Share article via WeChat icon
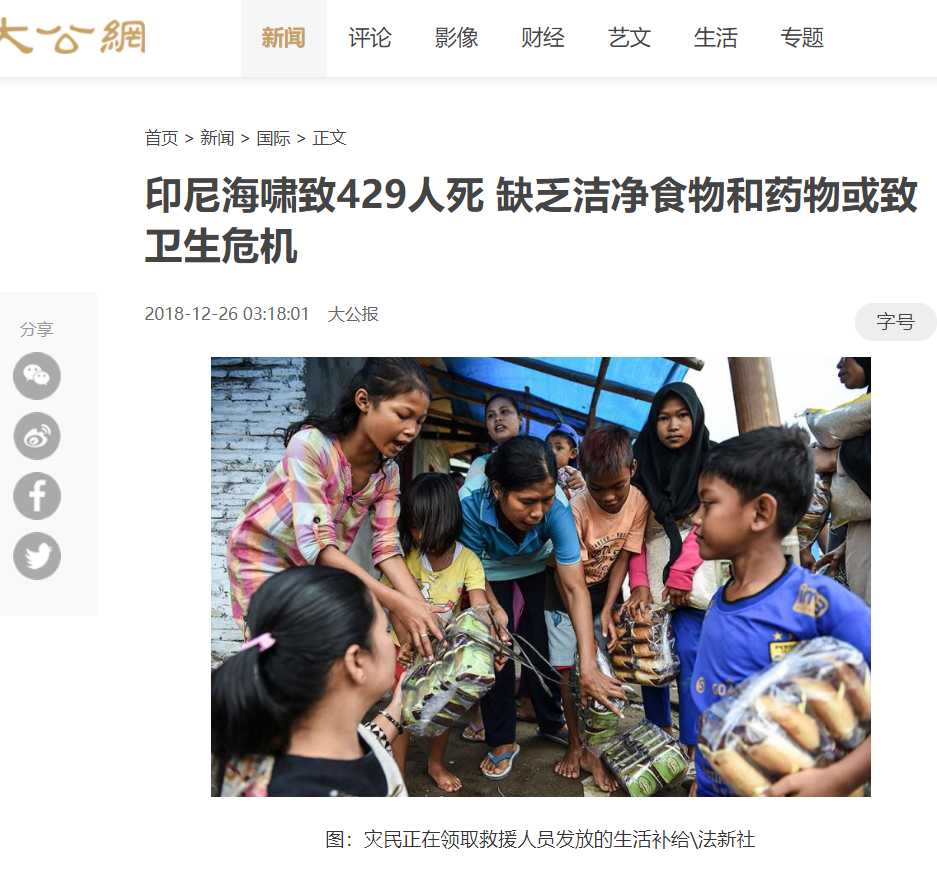Viewport: 937px width, 872px height. (37, 376)
